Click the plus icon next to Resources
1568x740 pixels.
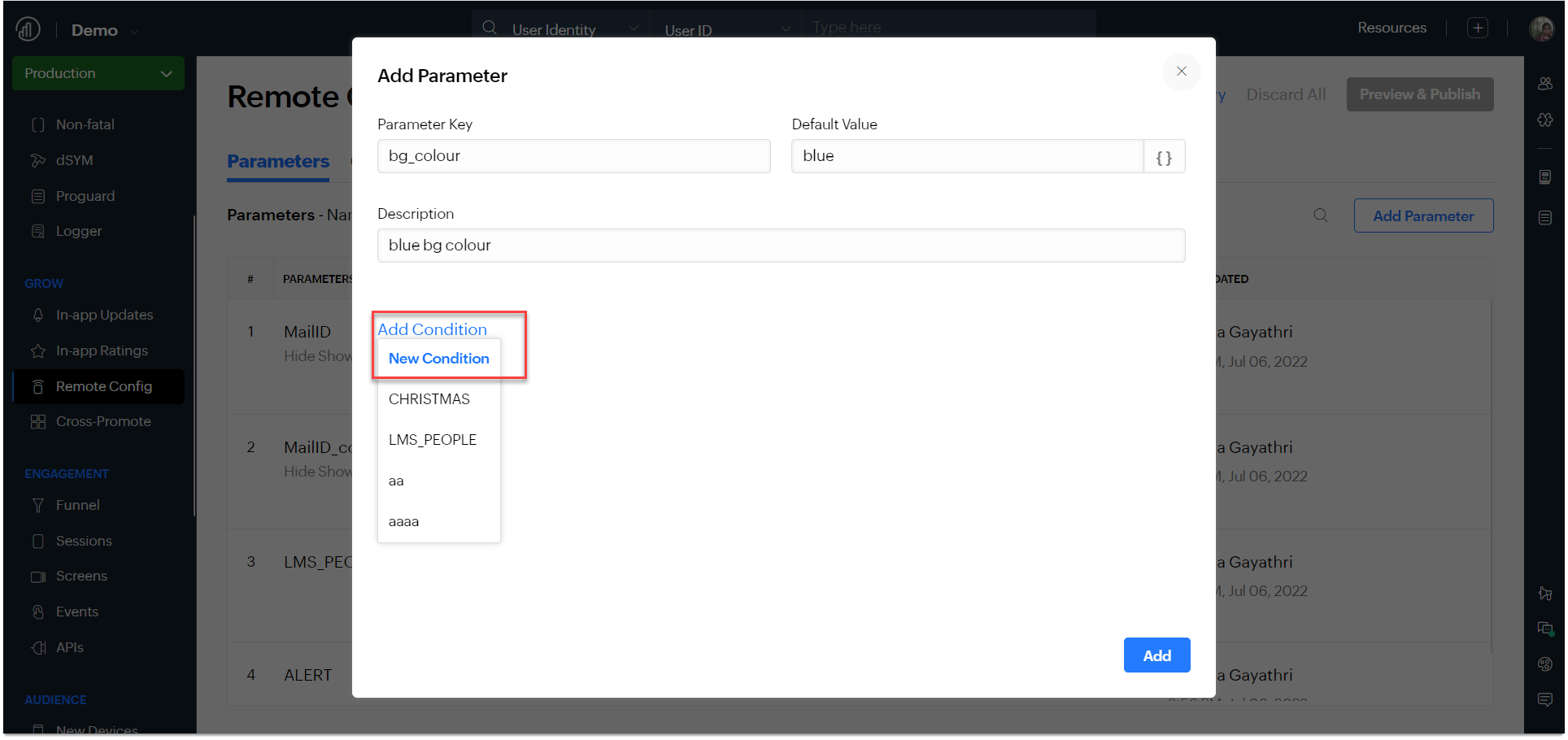pos(1477,28)
